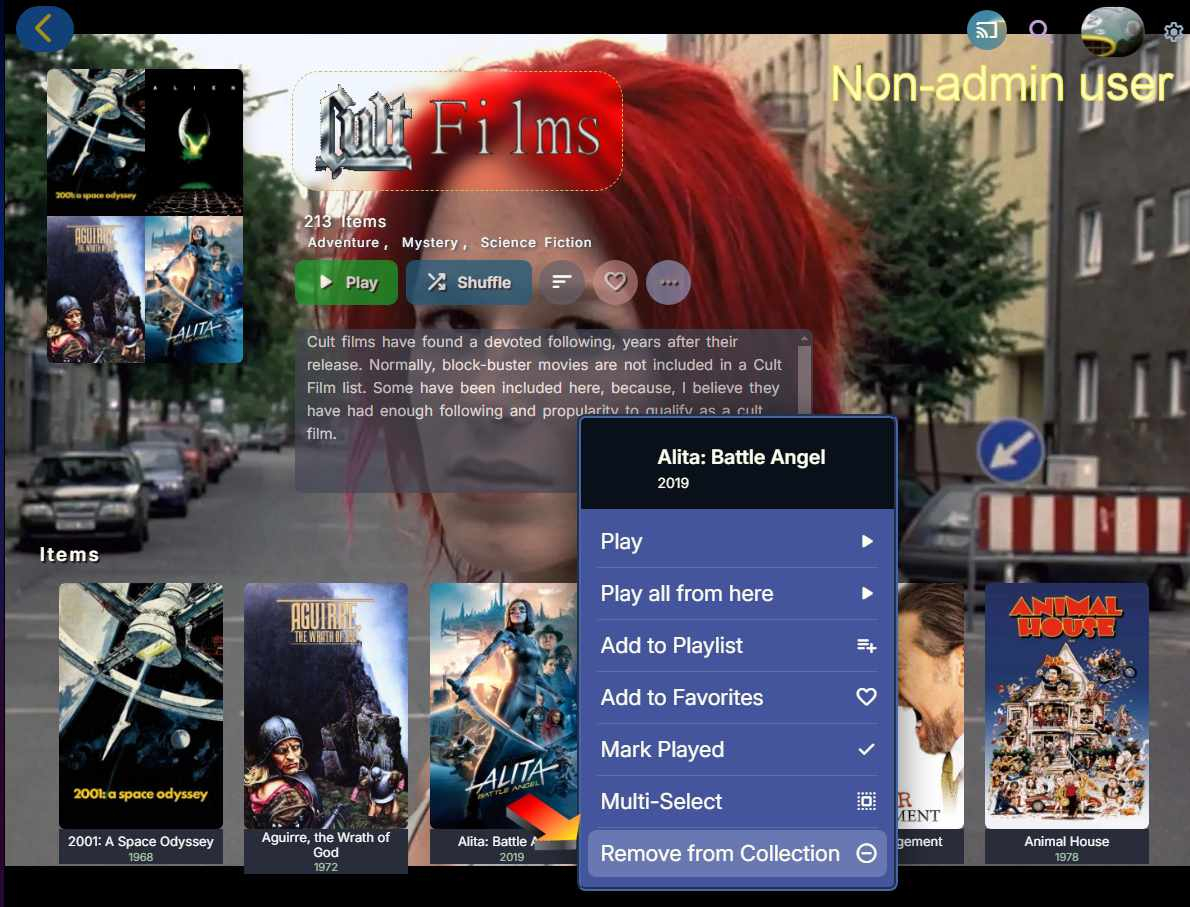This screenshot has width=1190, height=907.
Task: Open the settings gear icon
Action: pos(1173,32)
